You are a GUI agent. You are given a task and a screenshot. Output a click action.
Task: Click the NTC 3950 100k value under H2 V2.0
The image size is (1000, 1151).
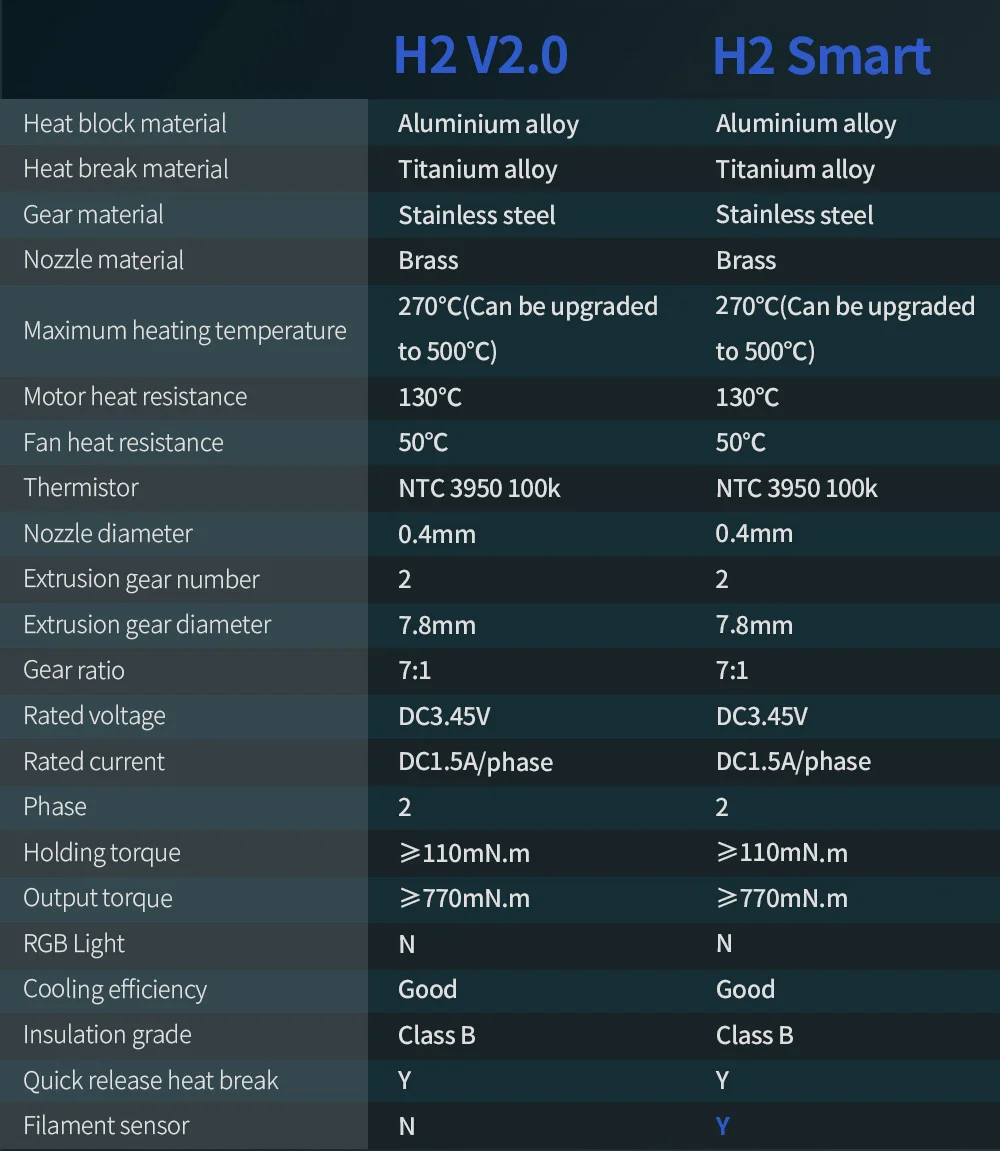(x=479, y=488)
